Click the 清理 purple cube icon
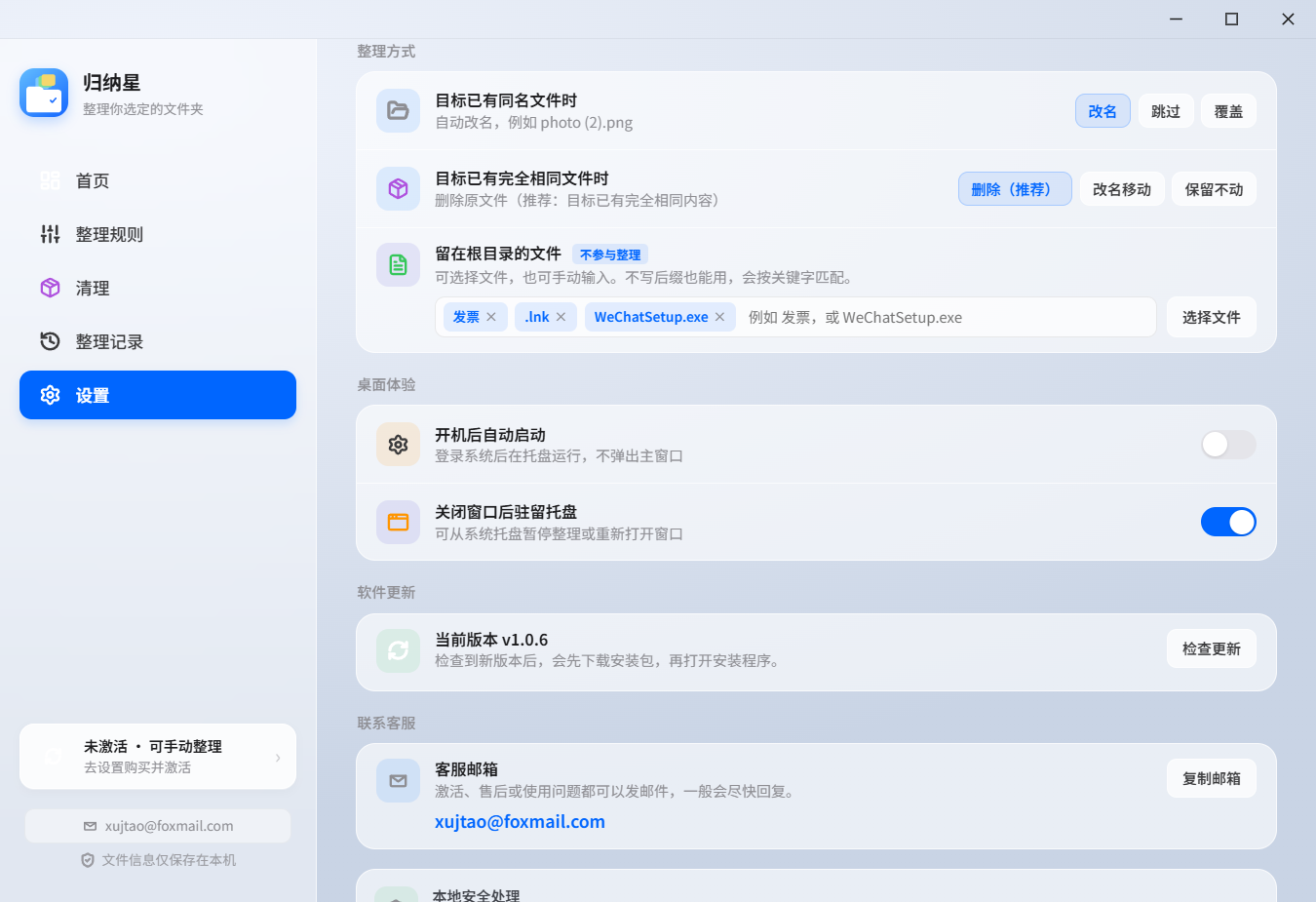This screenshot has height=902, width=1316. (x=50, y=288)
